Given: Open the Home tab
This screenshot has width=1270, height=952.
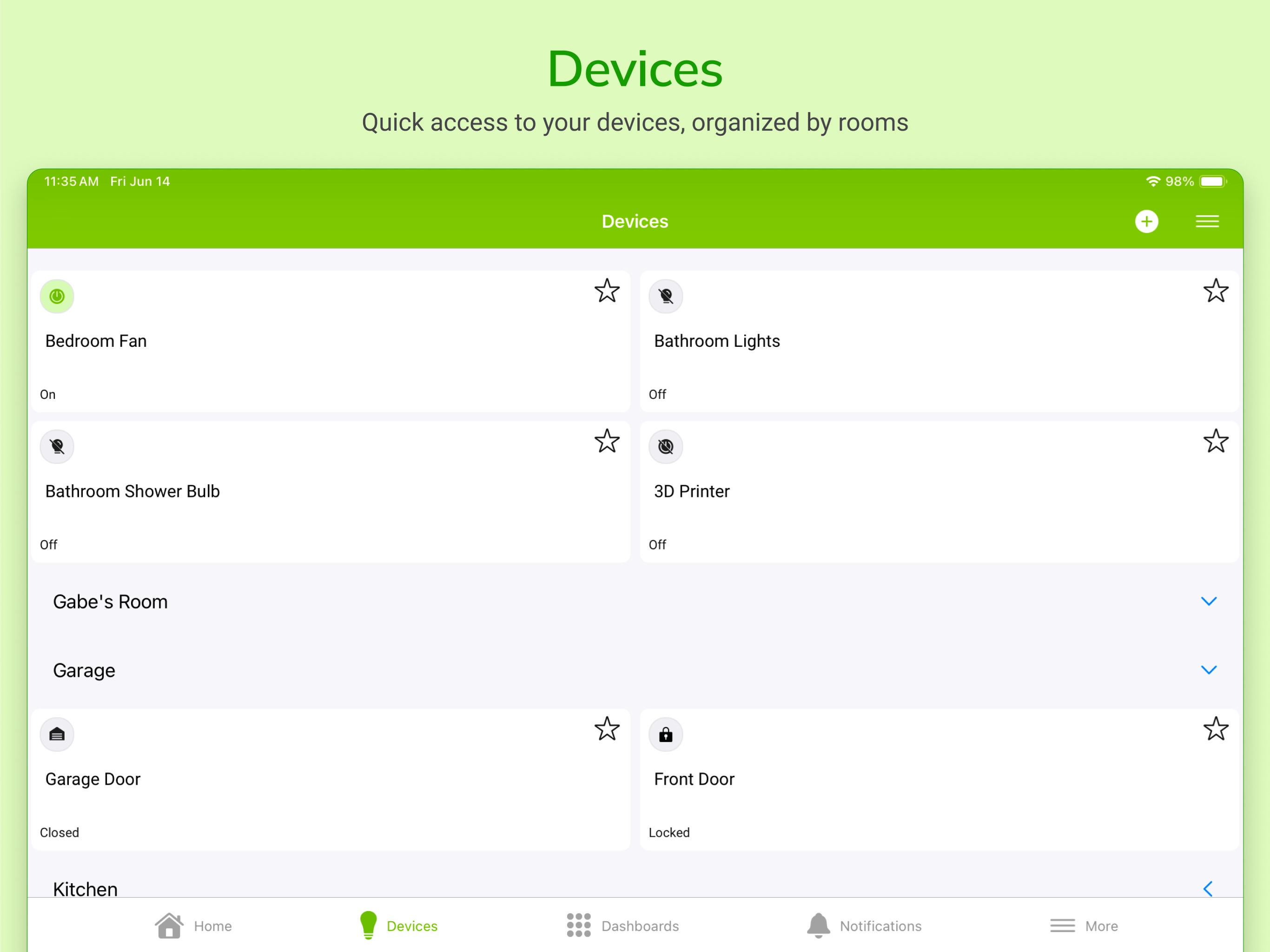Looking at the screenshot, I should click(x=193, y=926).
